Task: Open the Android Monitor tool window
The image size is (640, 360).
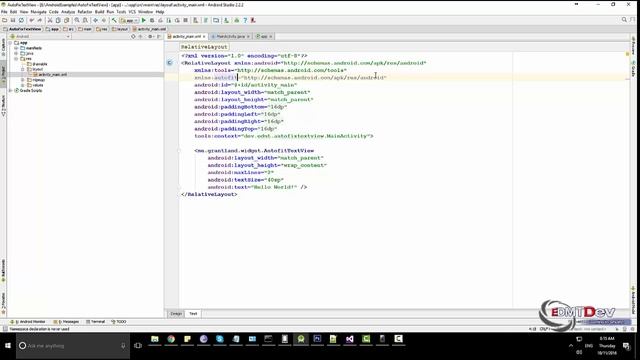Action: [29, 322]
